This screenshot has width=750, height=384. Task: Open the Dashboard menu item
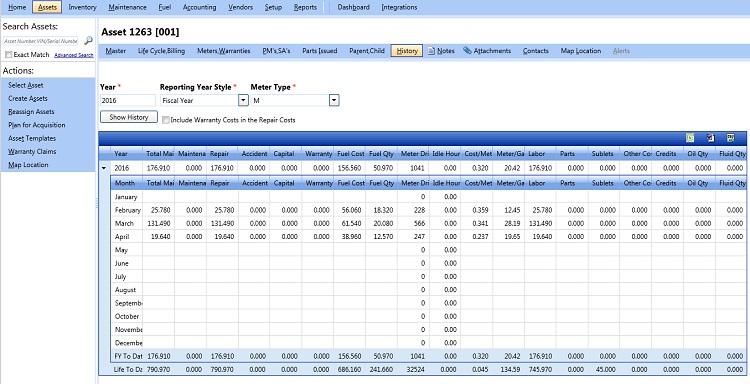point(353,7)
